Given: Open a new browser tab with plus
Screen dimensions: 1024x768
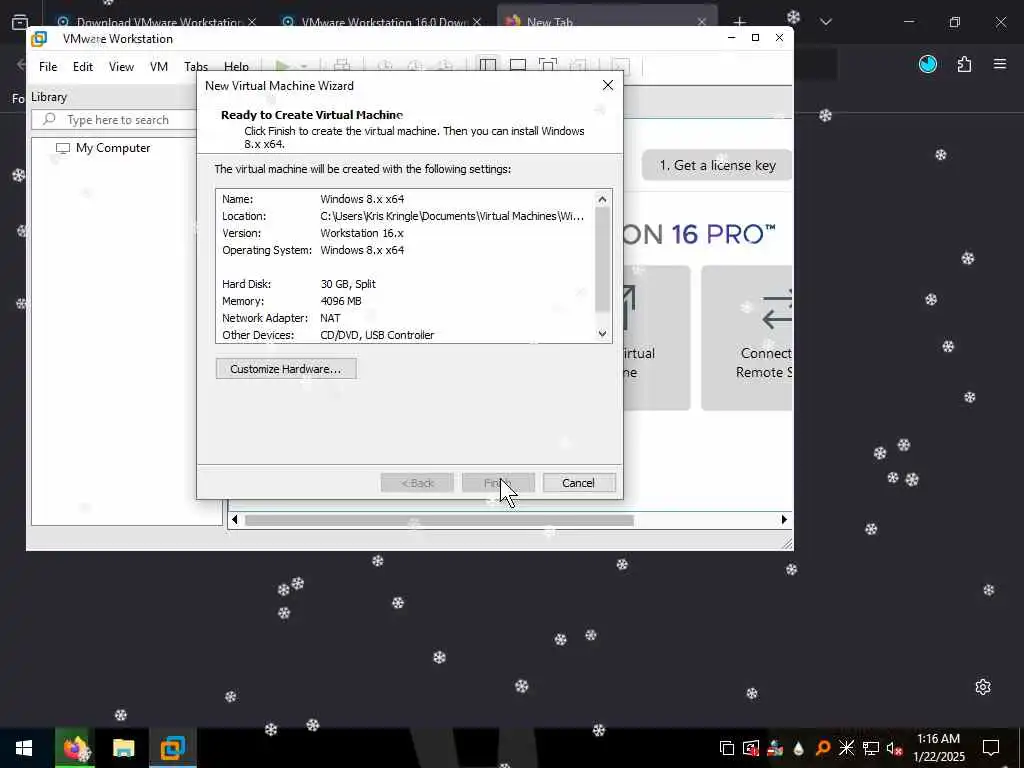Looking at the screenshot, I should coord(739,22).
